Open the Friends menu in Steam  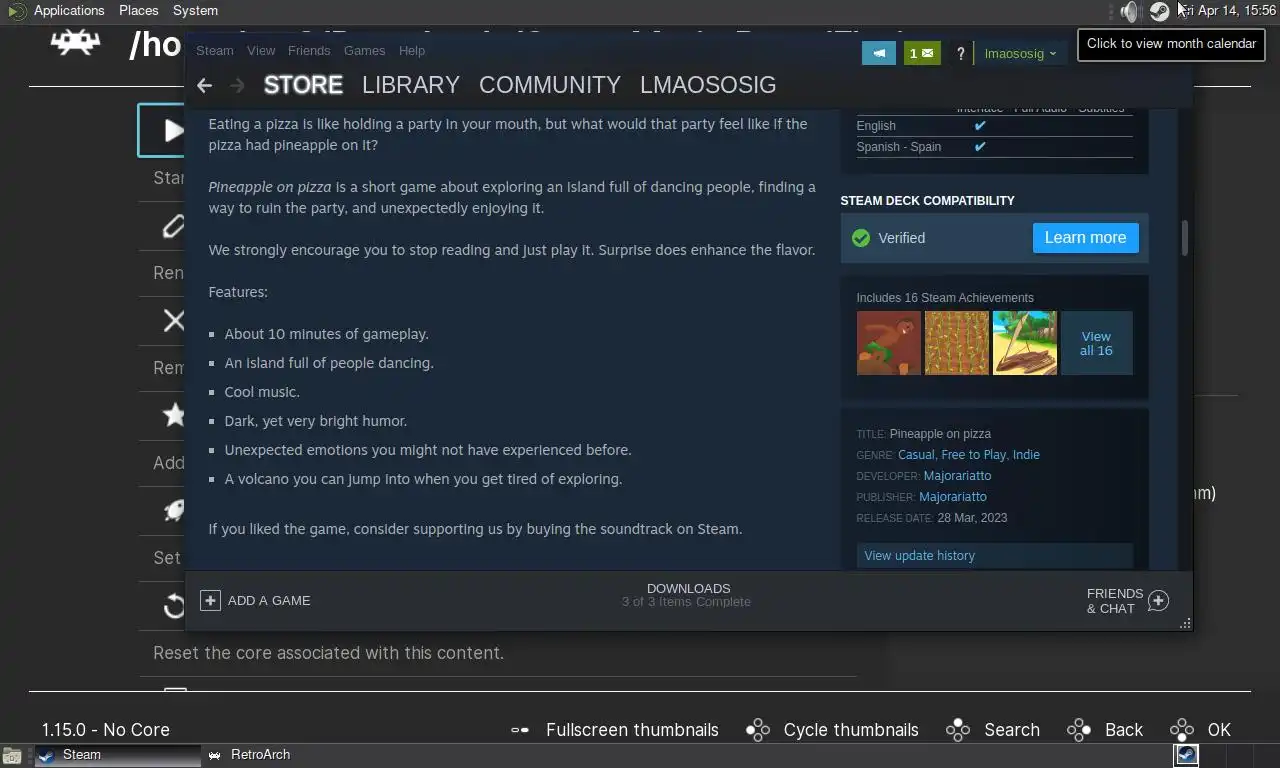[309, 51]
